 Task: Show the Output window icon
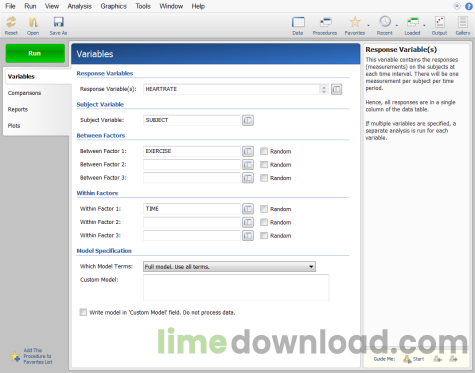coord(439,26)
